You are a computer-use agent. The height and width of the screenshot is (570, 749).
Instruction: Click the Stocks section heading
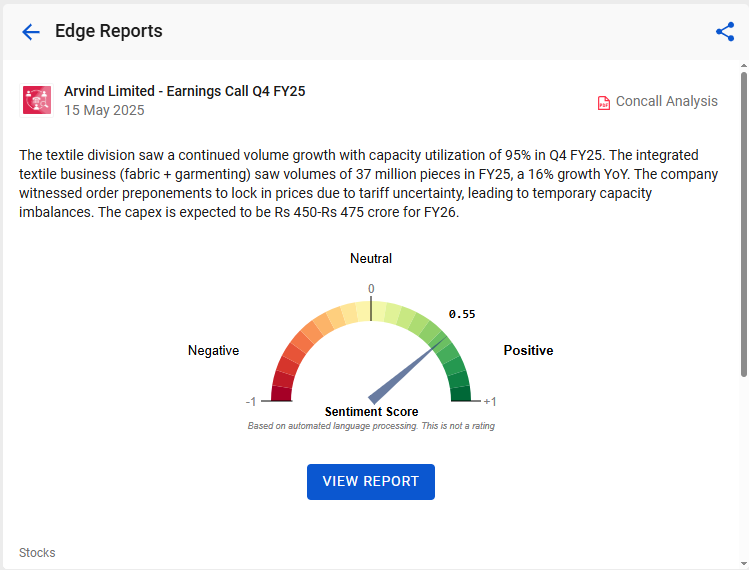point(37,553)
